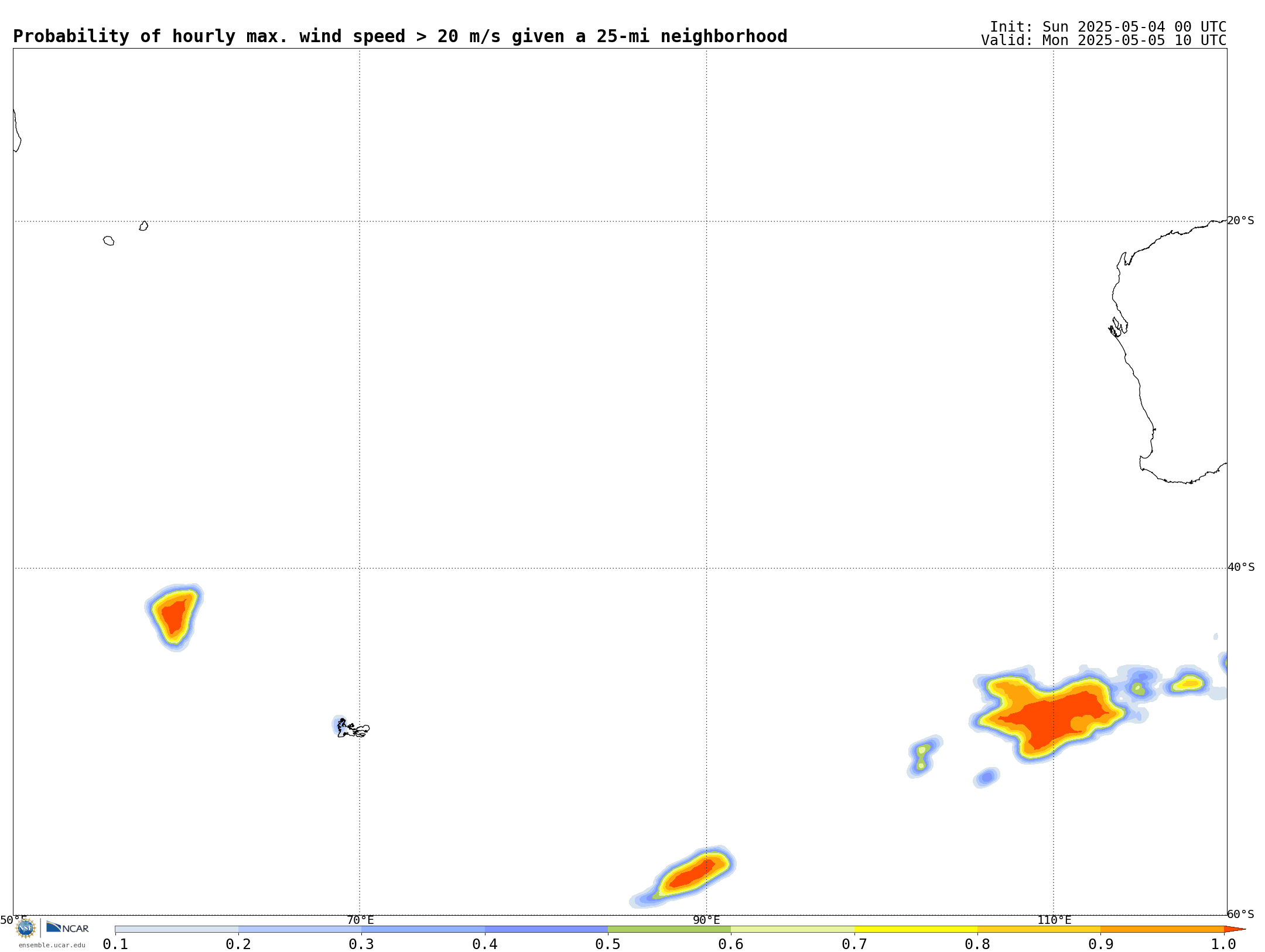This screenshot has height=952, width=1265.
Task: Click the 0.8 colorbar label
Action: [x=977, y=944]
